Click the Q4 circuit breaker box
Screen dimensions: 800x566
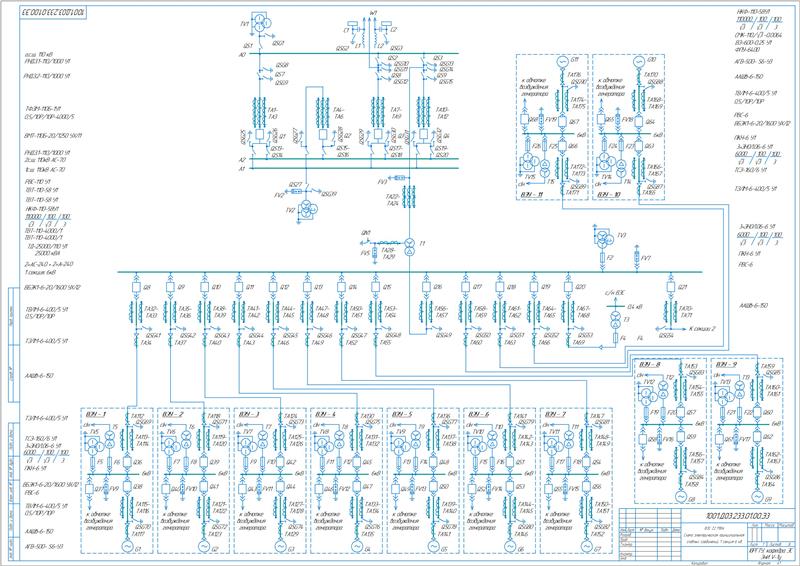click(423, 135)
